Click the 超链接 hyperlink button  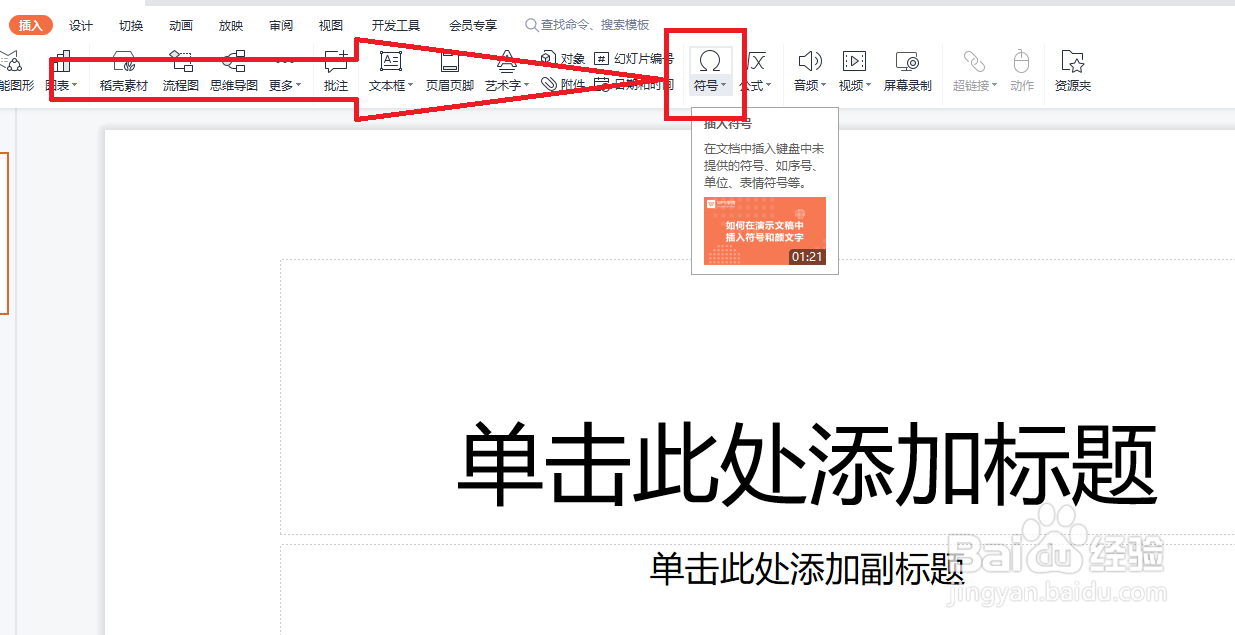pos(971,70)
